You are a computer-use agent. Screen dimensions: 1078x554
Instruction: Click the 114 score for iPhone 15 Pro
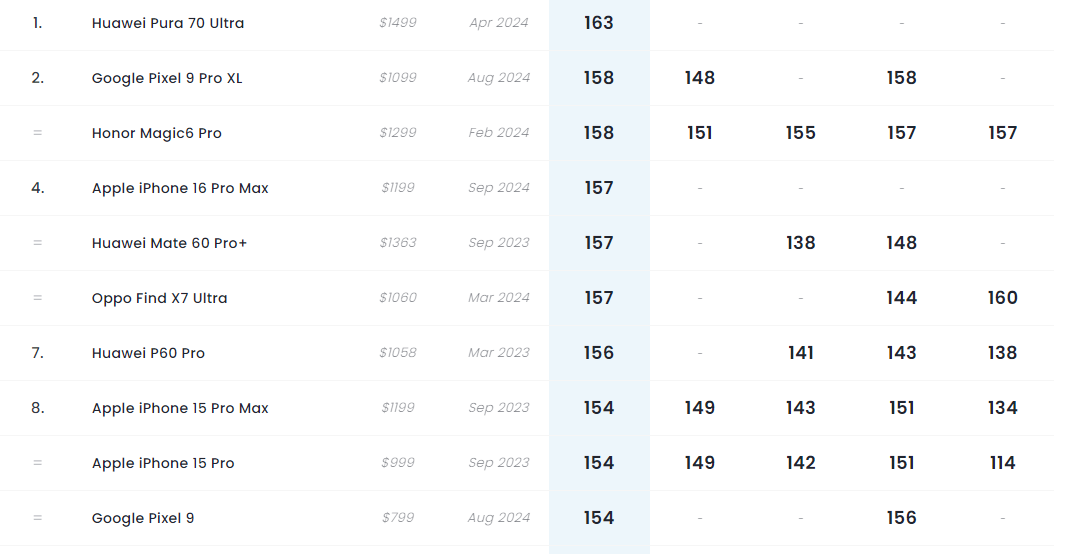click(x=1002, y=463)
